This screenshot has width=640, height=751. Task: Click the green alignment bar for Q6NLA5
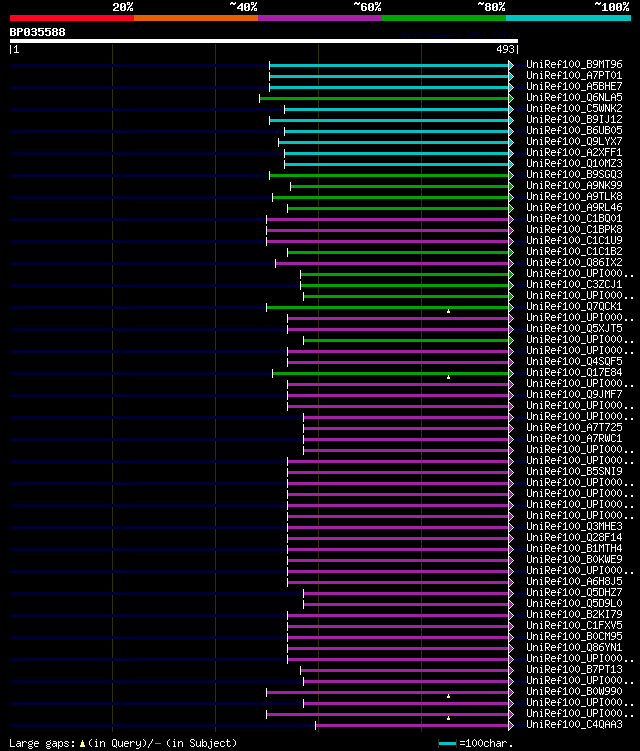pos(384,99)
